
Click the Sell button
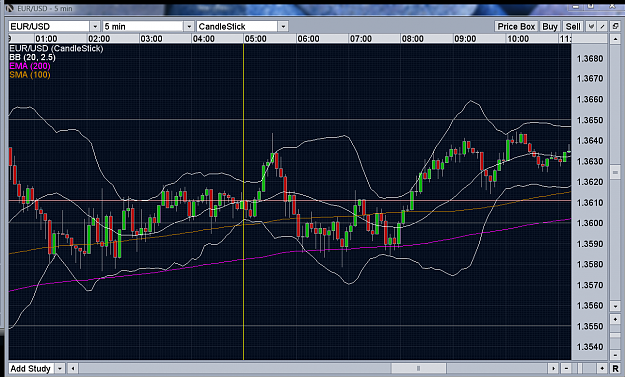(573, 27)
